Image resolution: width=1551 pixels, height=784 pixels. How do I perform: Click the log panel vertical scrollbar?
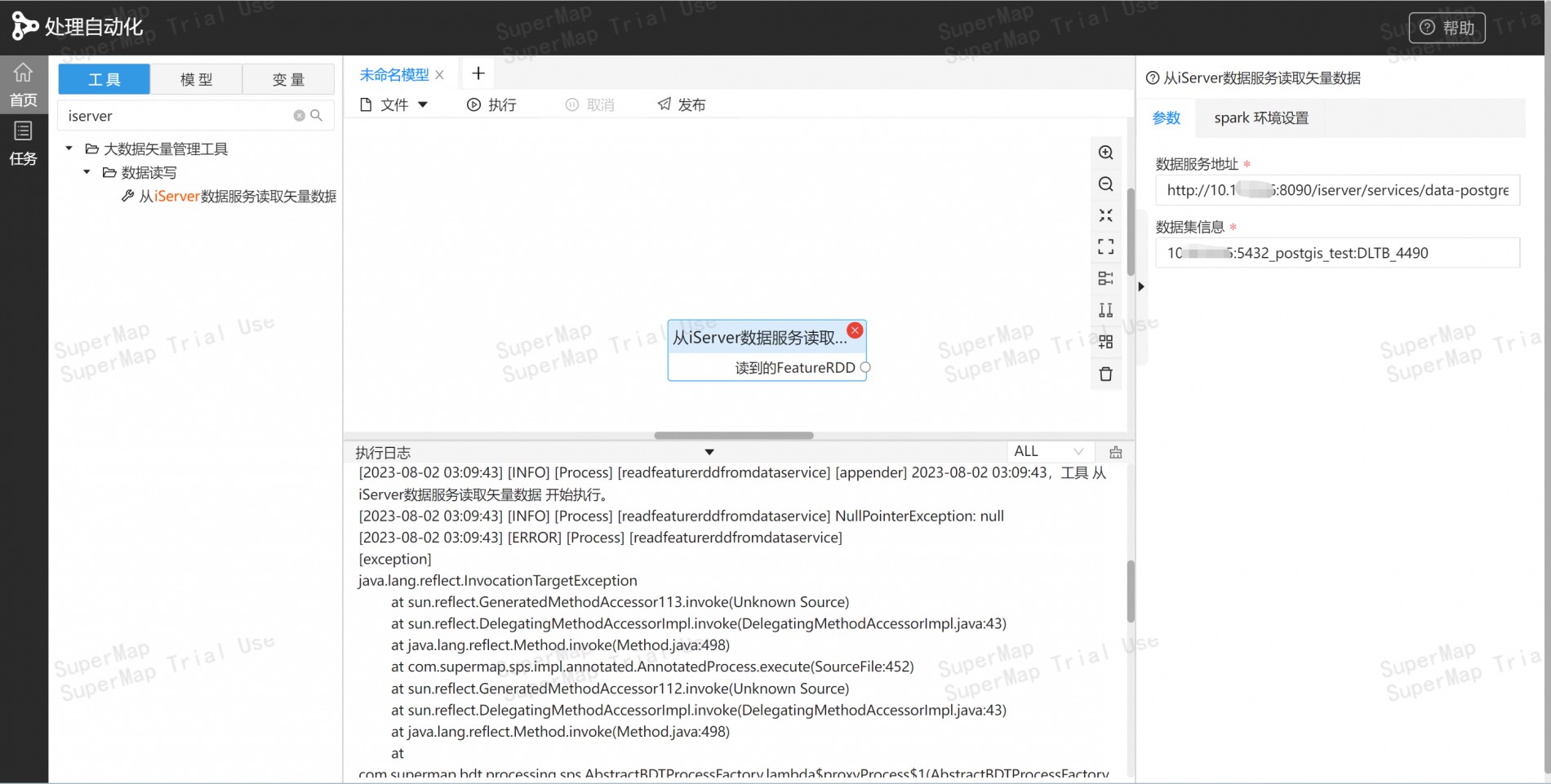click(x=1131, y=591)
